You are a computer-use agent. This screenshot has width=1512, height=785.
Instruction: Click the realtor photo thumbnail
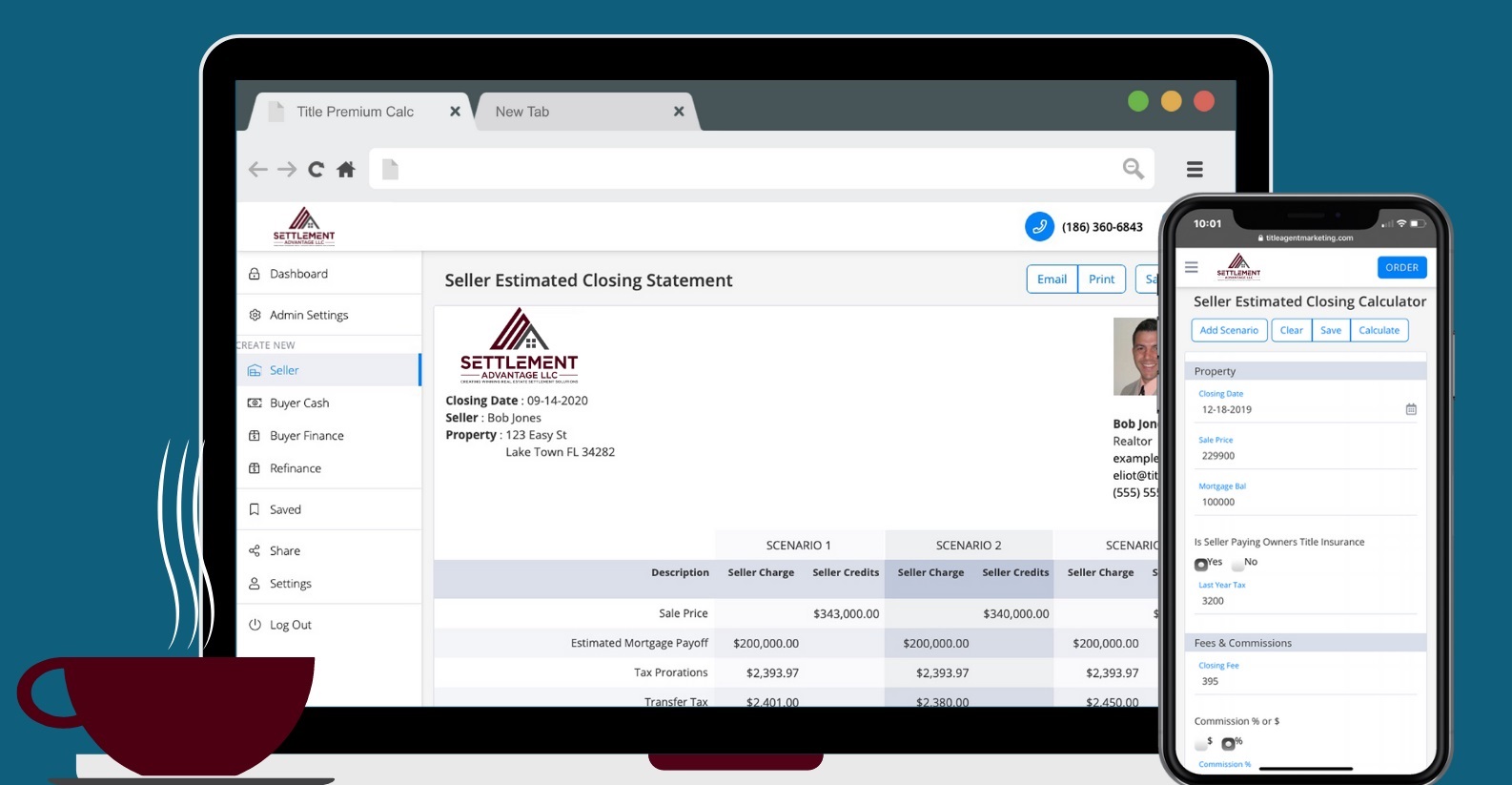pyautogui.click(x=1136, y=357)
